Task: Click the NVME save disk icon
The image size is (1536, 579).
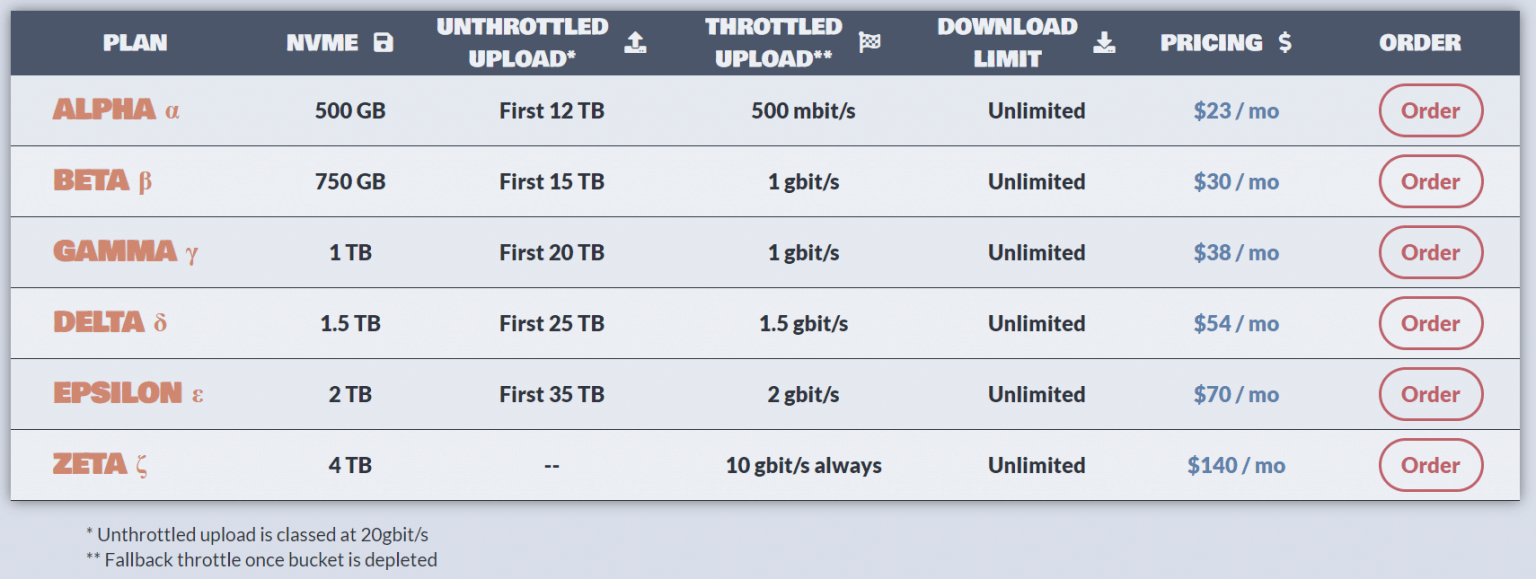Action: [x=383, y=42]
